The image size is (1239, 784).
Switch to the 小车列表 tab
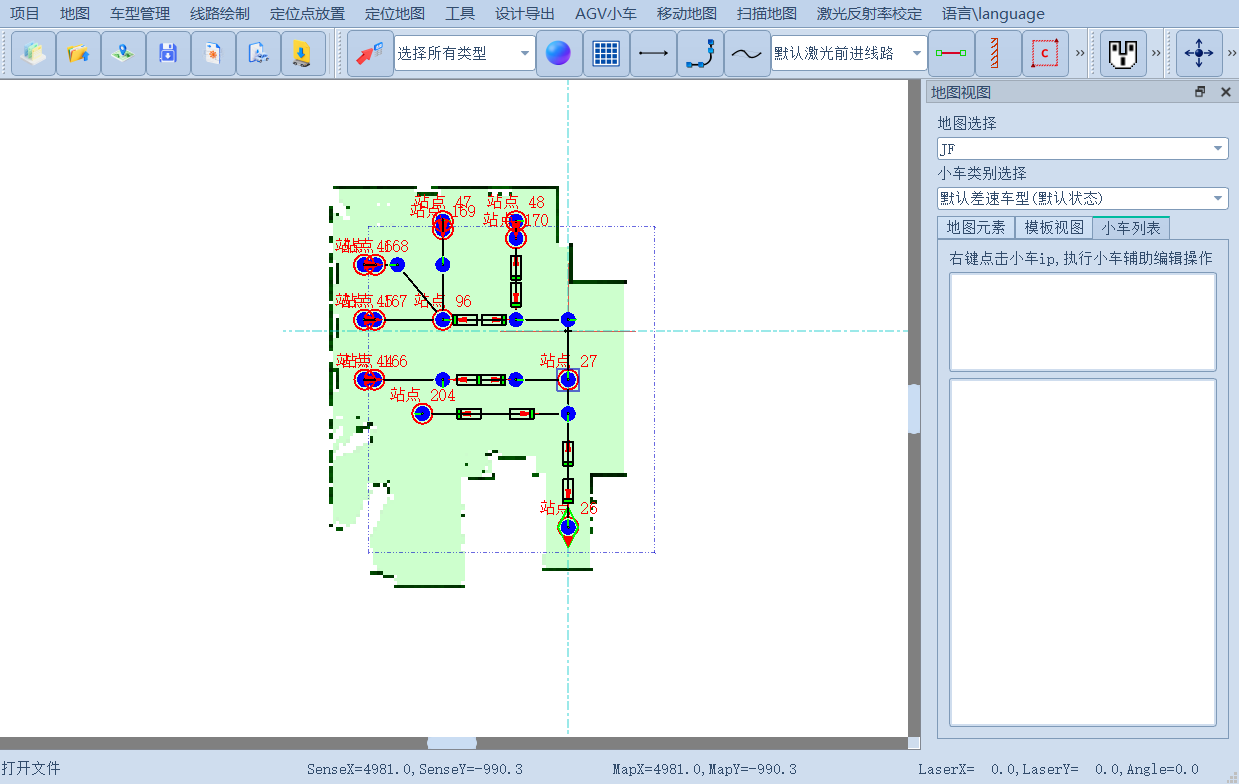coord(1131,227)
